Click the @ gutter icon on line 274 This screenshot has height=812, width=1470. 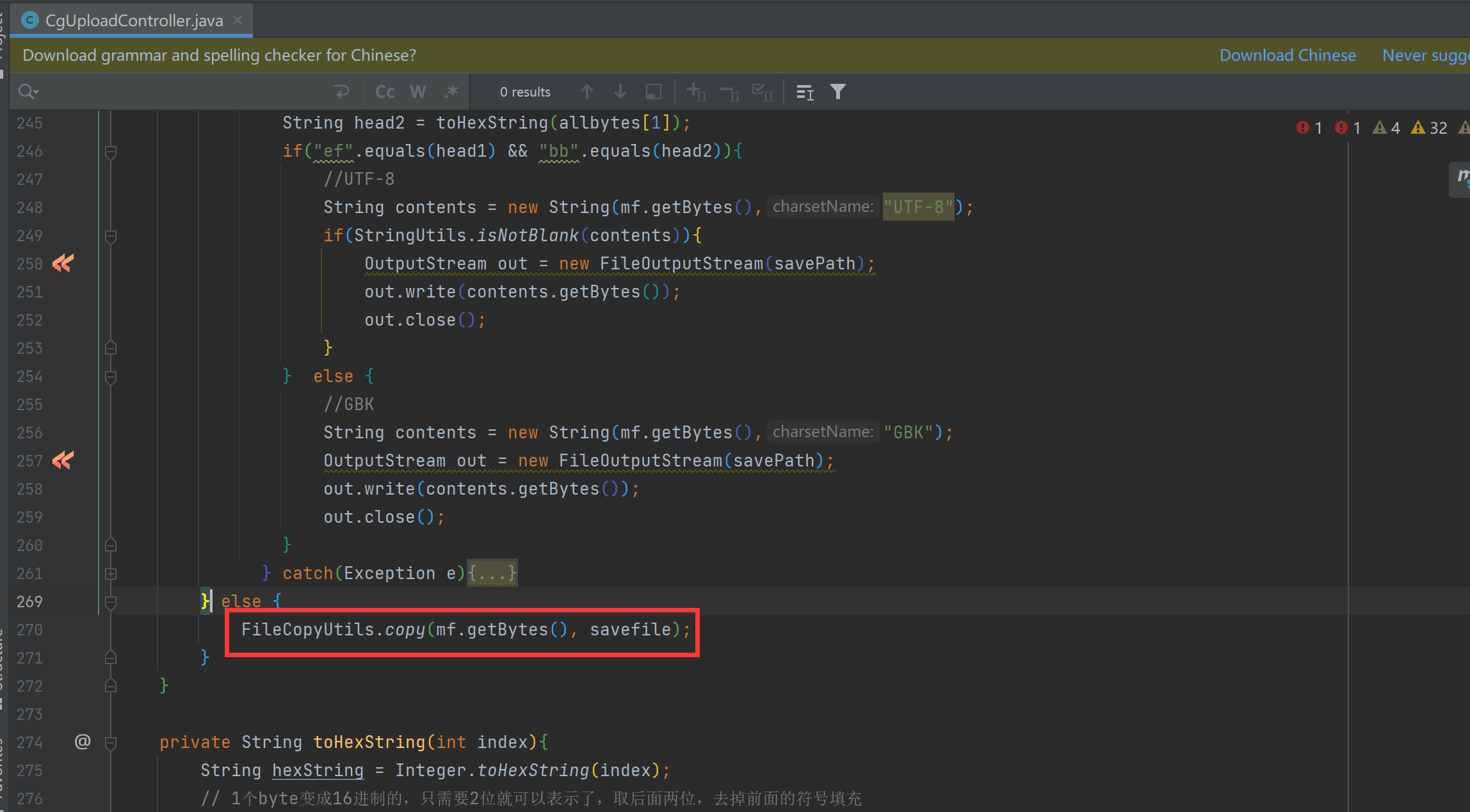[x=83, y=742]
